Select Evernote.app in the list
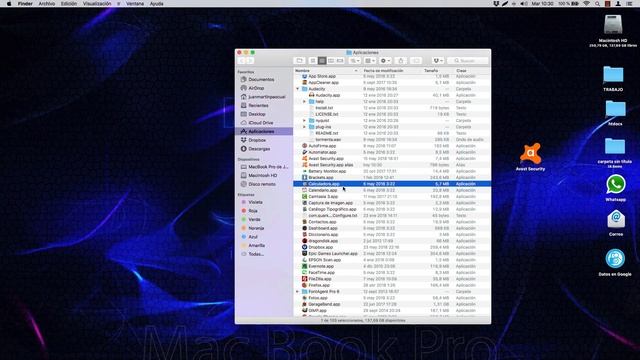 click(392, 266)
